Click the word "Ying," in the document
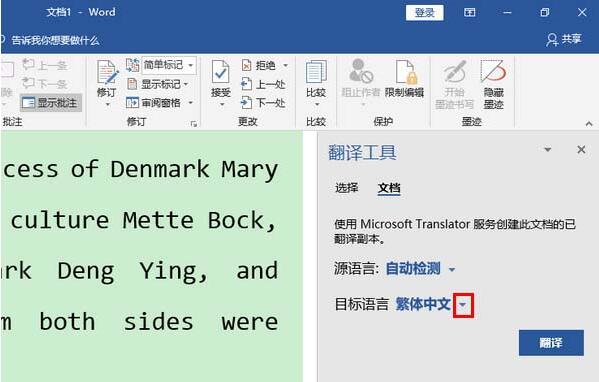The image size is (599, 382). [173, 272]
